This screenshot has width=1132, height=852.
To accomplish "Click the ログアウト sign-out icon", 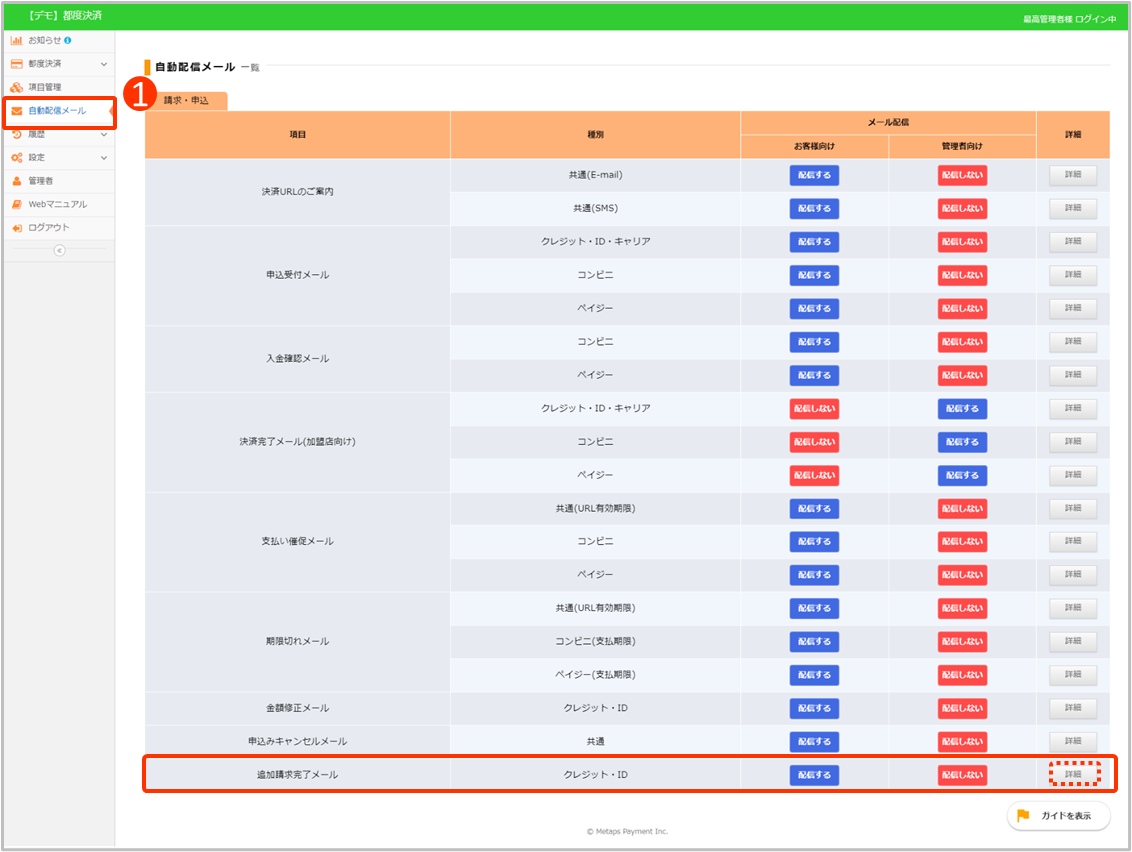I will [x=17, y=228].
